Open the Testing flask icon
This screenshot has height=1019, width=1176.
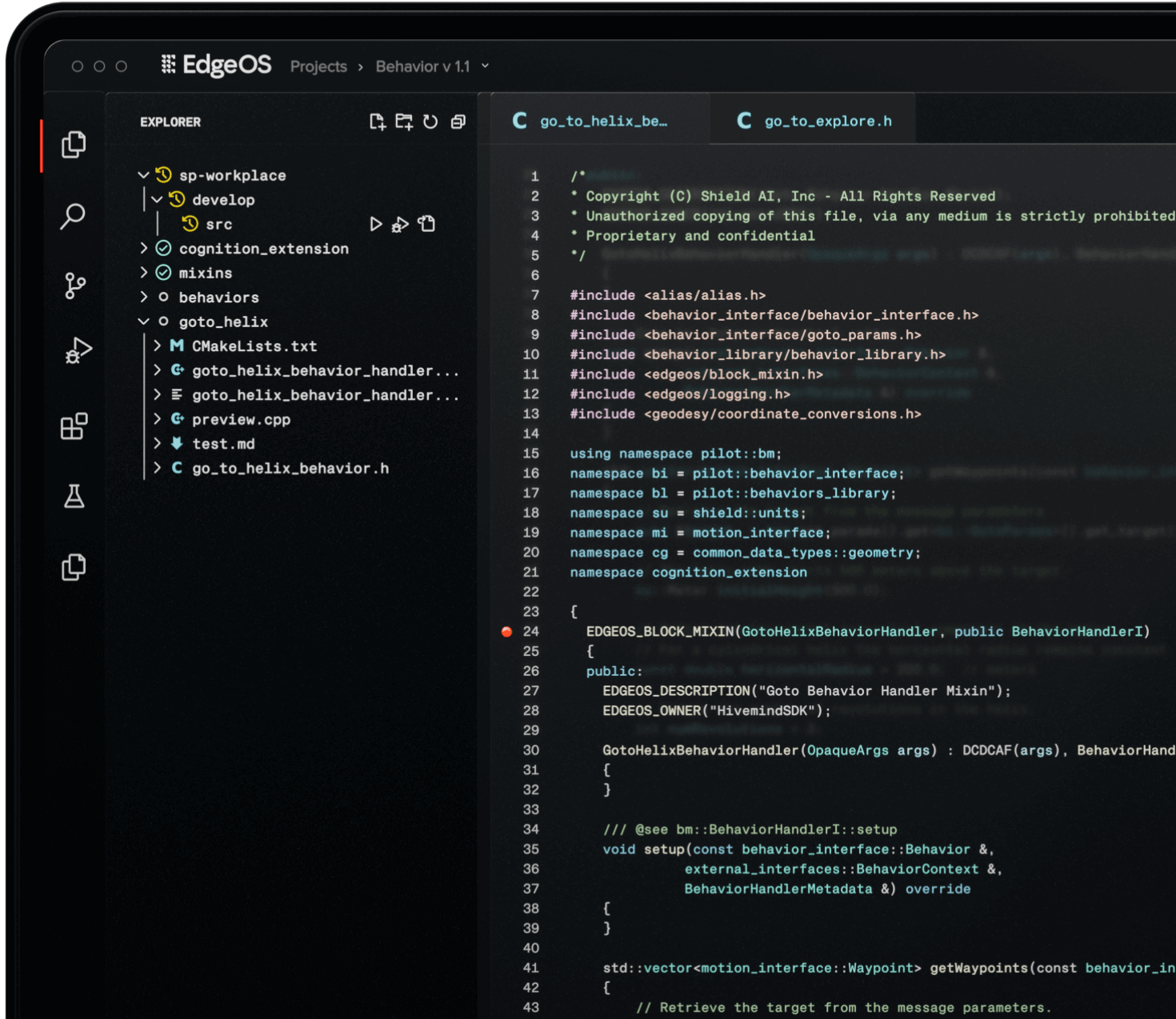[74, 496]
